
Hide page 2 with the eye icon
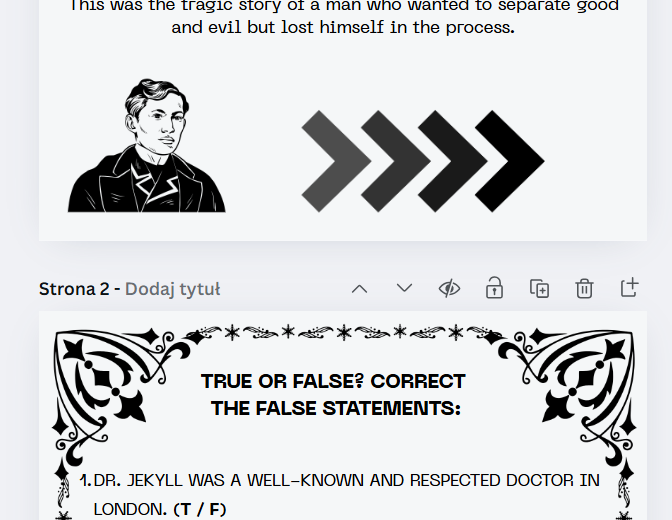449,288
